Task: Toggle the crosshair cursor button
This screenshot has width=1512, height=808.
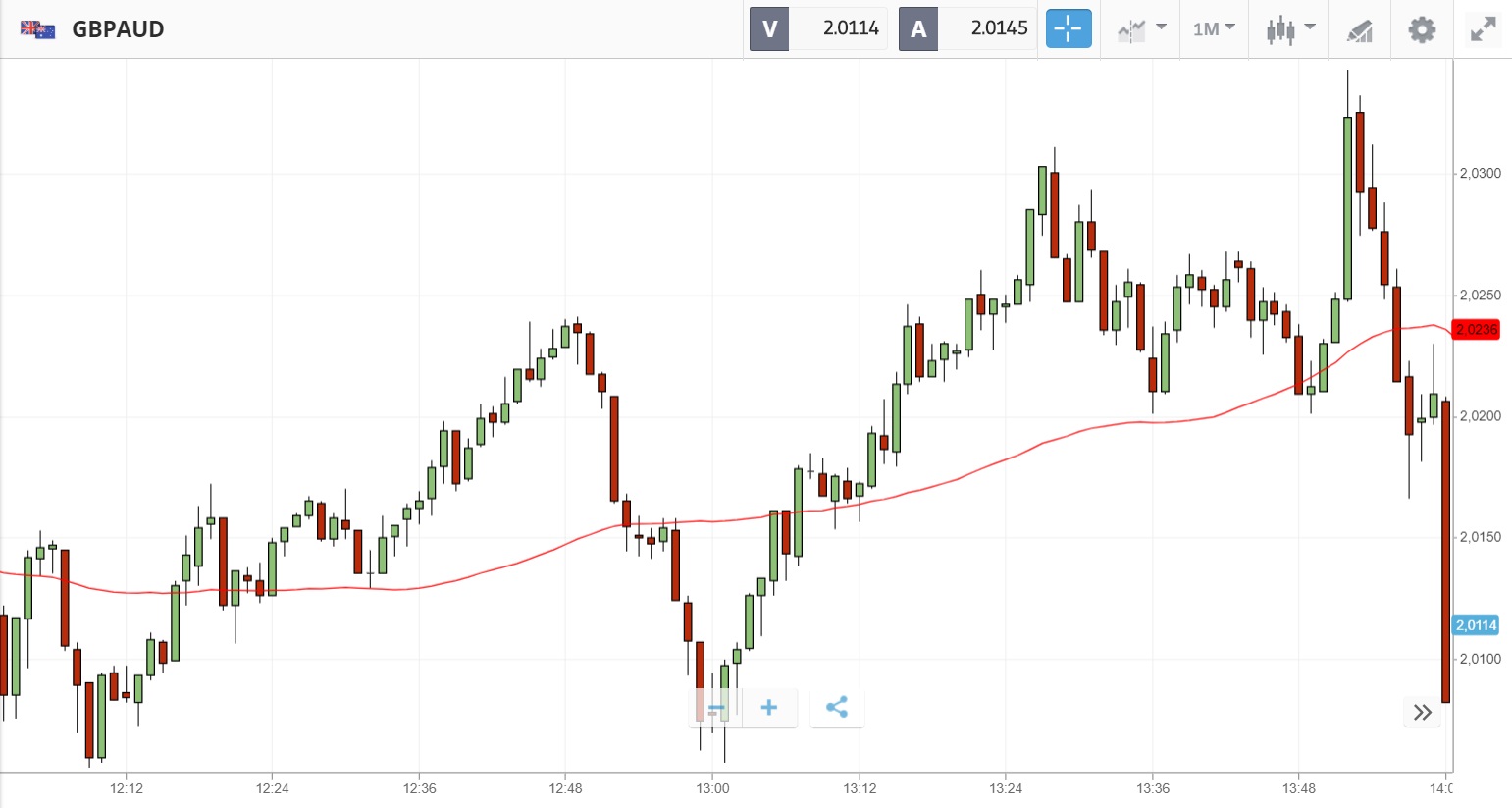Action: point(1068,28)
